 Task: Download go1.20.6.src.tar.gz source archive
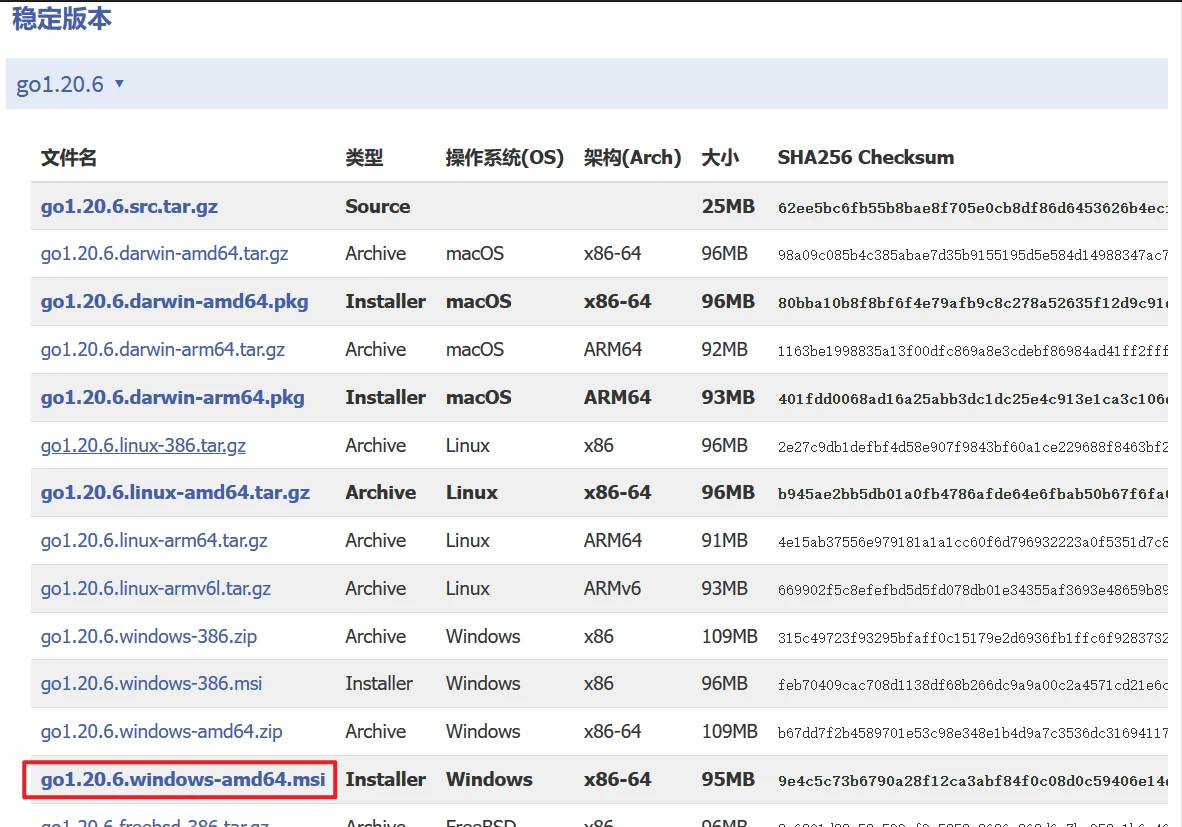(x=130, y=207)
